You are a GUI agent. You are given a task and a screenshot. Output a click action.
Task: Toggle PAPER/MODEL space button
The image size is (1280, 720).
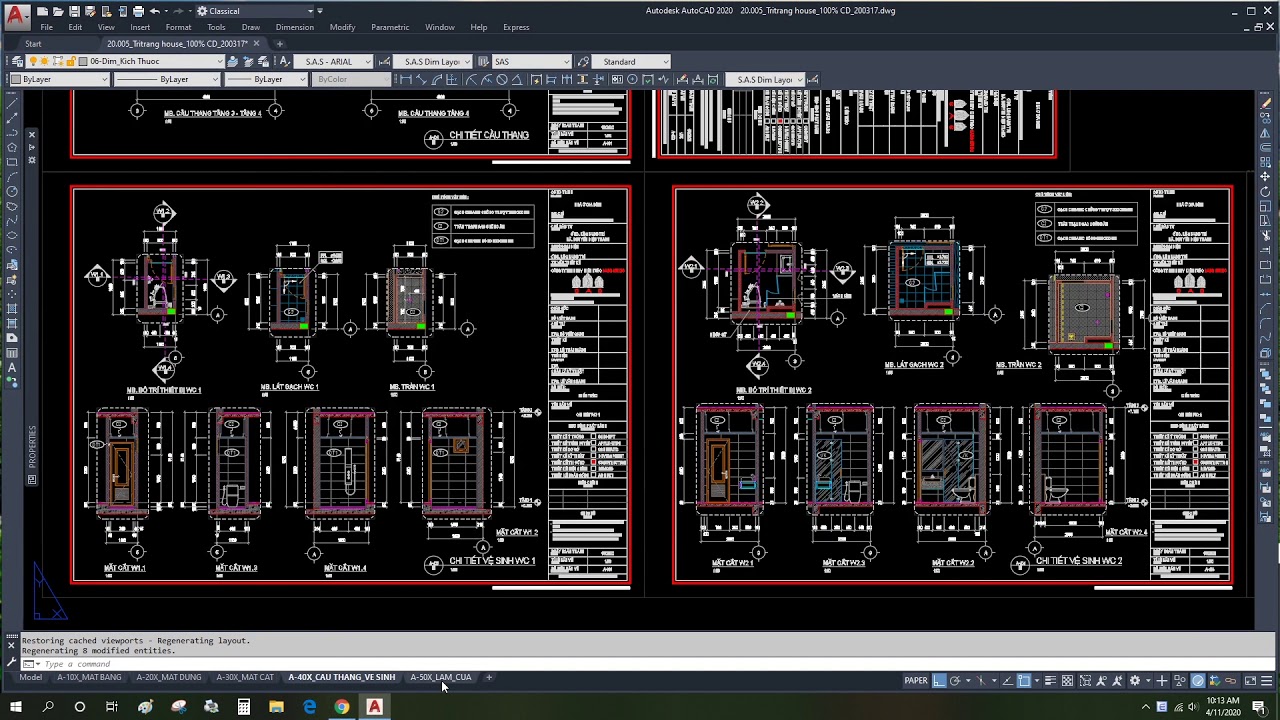[x=915, y=681]
